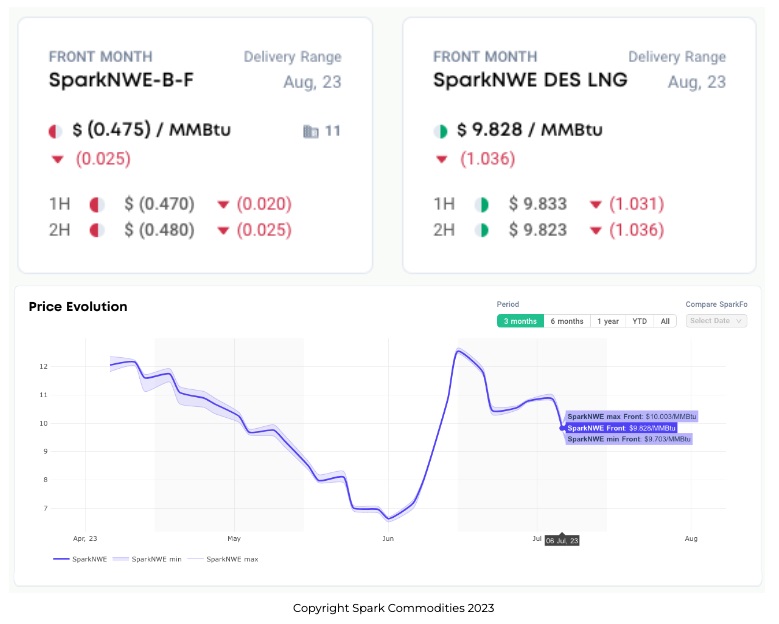Click half-circle icon beside $ (0.475) / MMBtu
Screen dimensions: 779x624
tap(55, 131)
